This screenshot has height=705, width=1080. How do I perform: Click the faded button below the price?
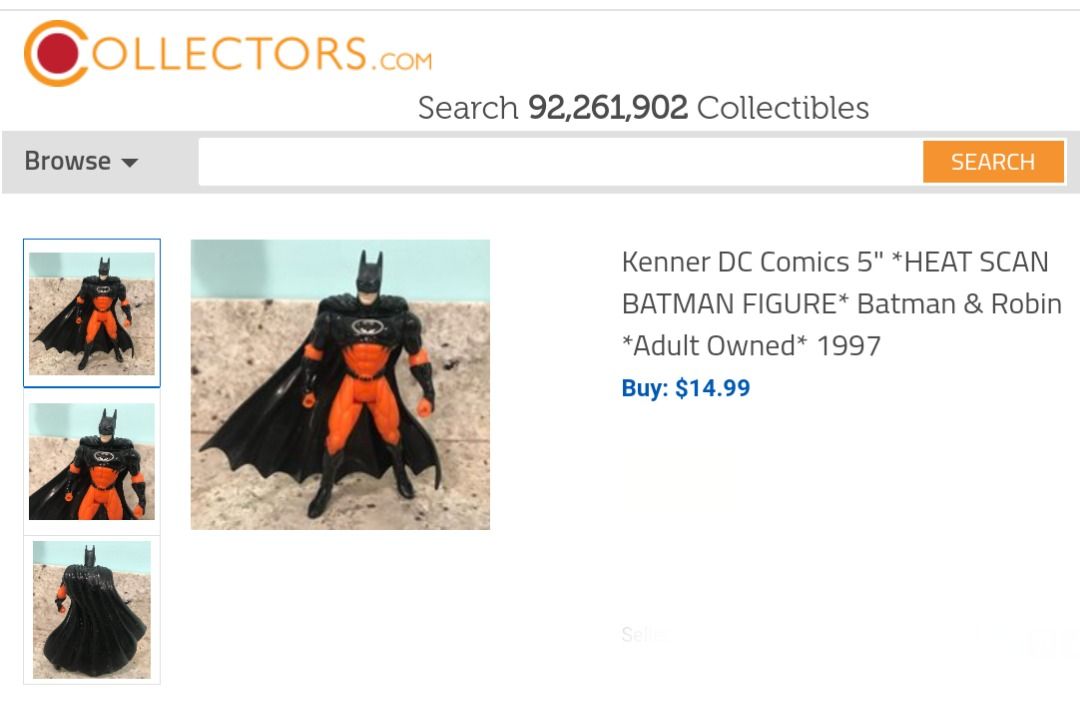[679, 478]
